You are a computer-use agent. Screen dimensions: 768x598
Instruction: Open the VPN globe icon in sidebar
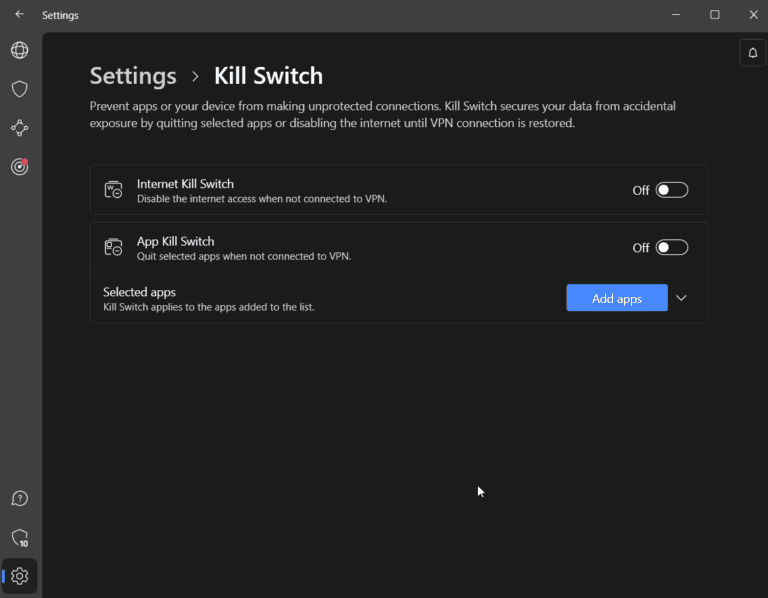click(x=19, y=50)
